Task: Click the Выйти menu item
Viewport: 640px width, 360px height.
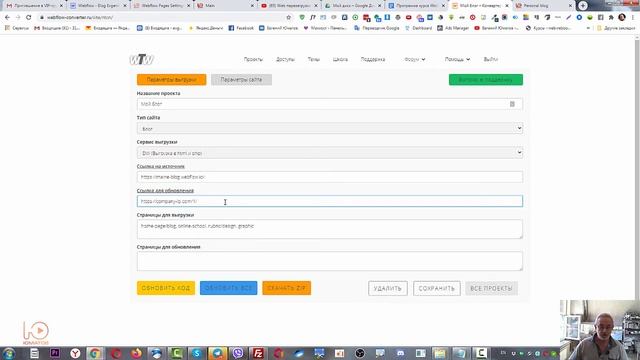Action: coord(491,59)
